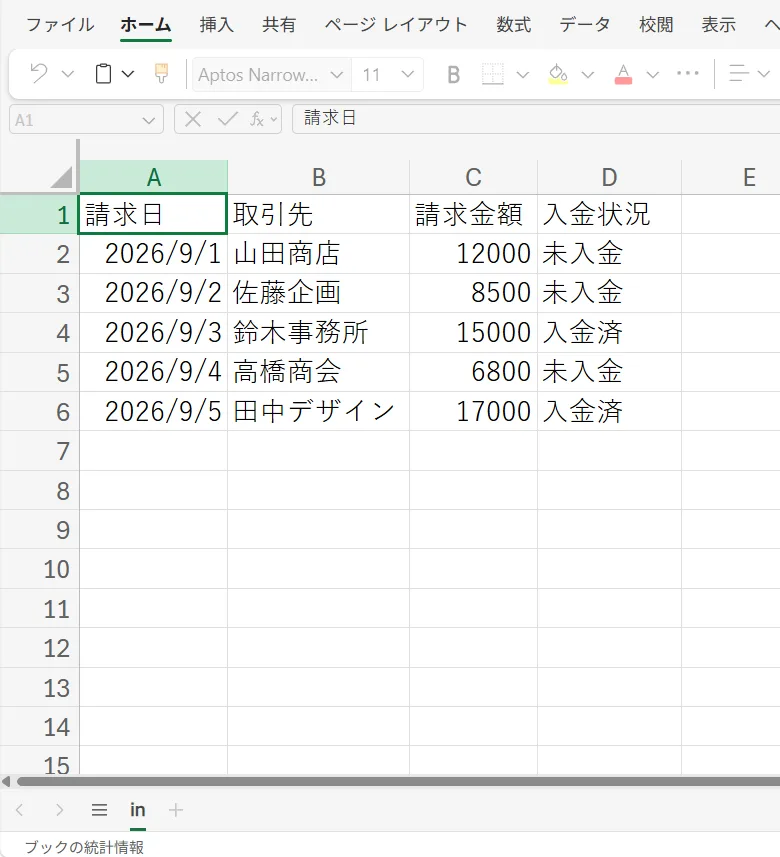Select column C header
780x857 pixels.
pyautogui.click(x=473, y=177)
